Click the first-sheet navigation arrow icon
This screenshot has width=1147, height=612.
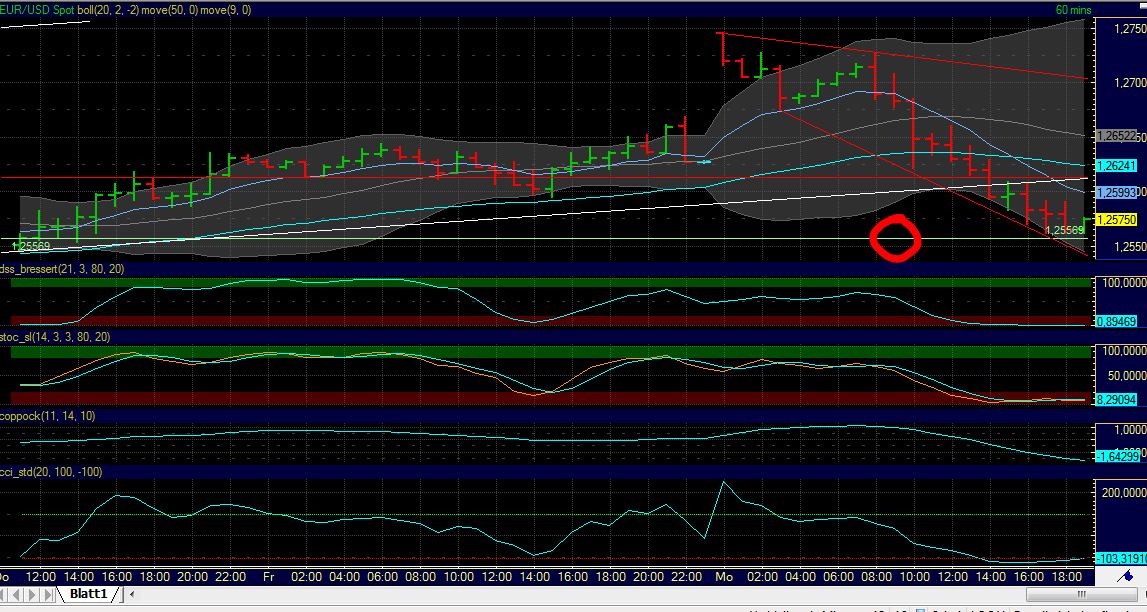point(4,594)
